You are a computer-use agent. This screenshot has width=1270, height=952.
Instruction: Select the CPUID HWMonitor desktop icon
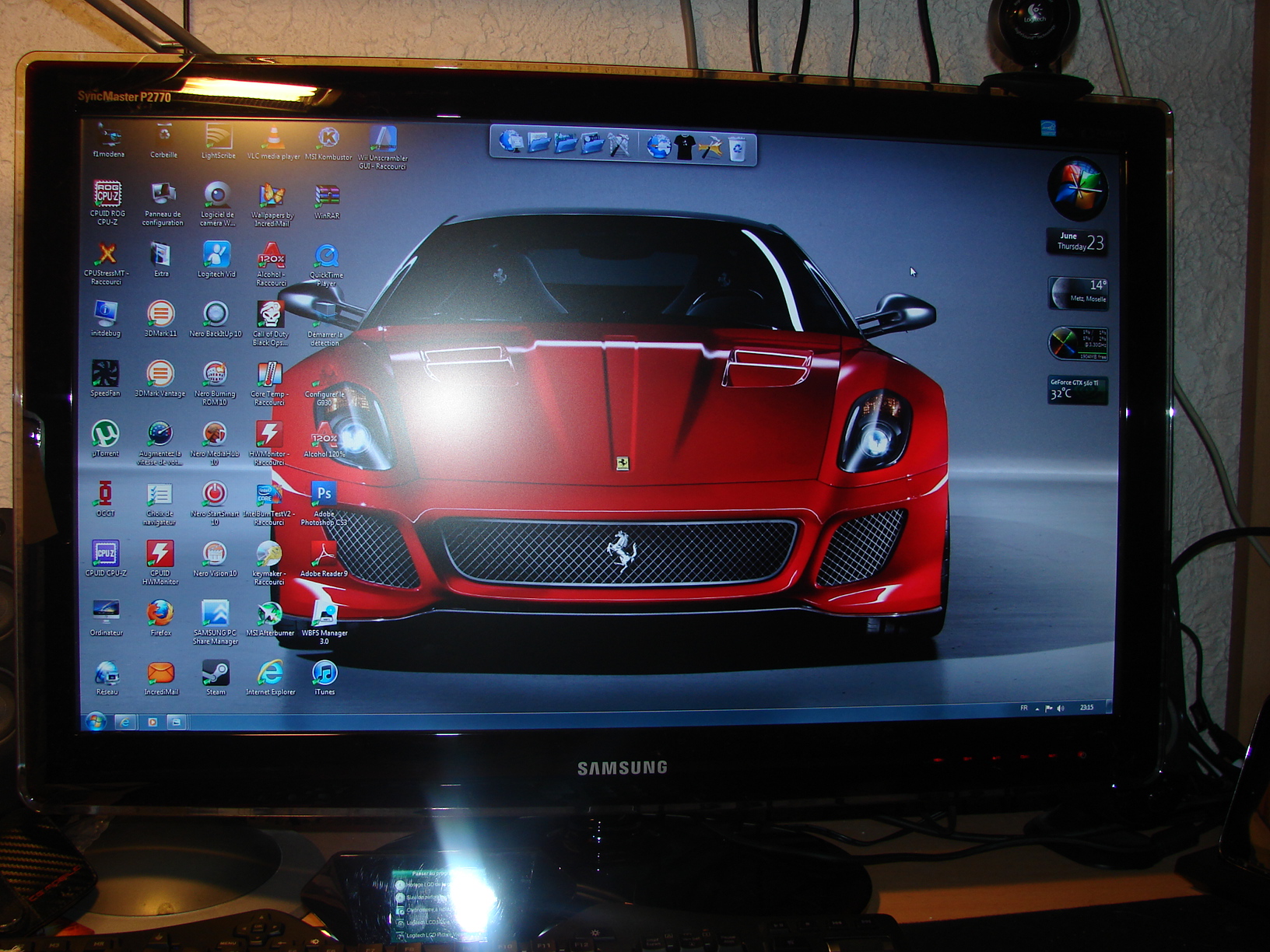point(160,555)
